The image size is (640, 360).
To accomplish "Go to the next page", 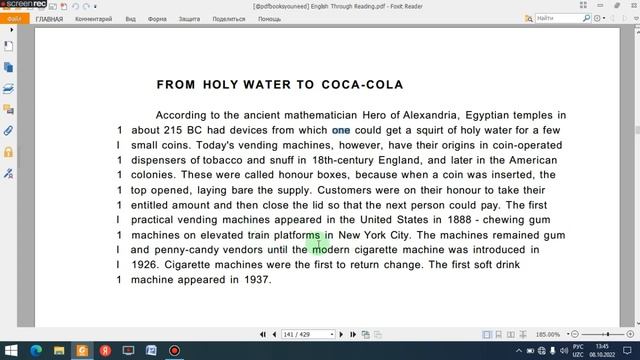I will click(341, 334).
